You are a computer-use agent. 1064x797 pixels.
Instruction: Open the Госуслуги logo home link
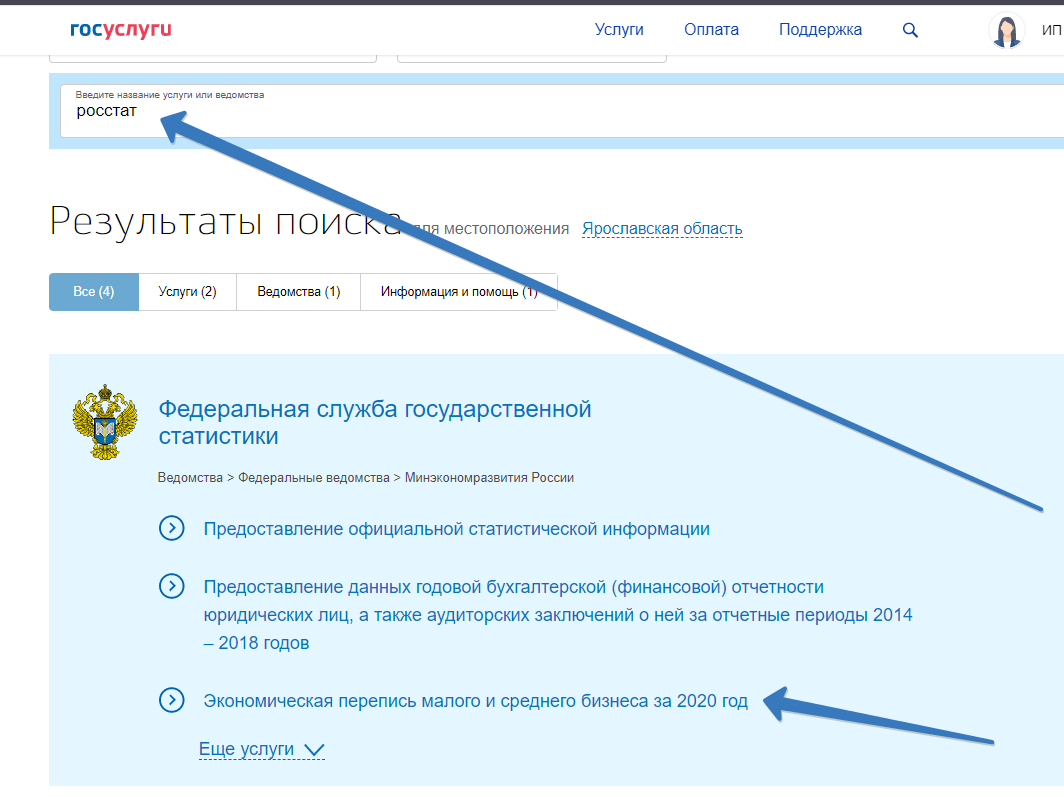pyautogui.click(x=121, y=29)
